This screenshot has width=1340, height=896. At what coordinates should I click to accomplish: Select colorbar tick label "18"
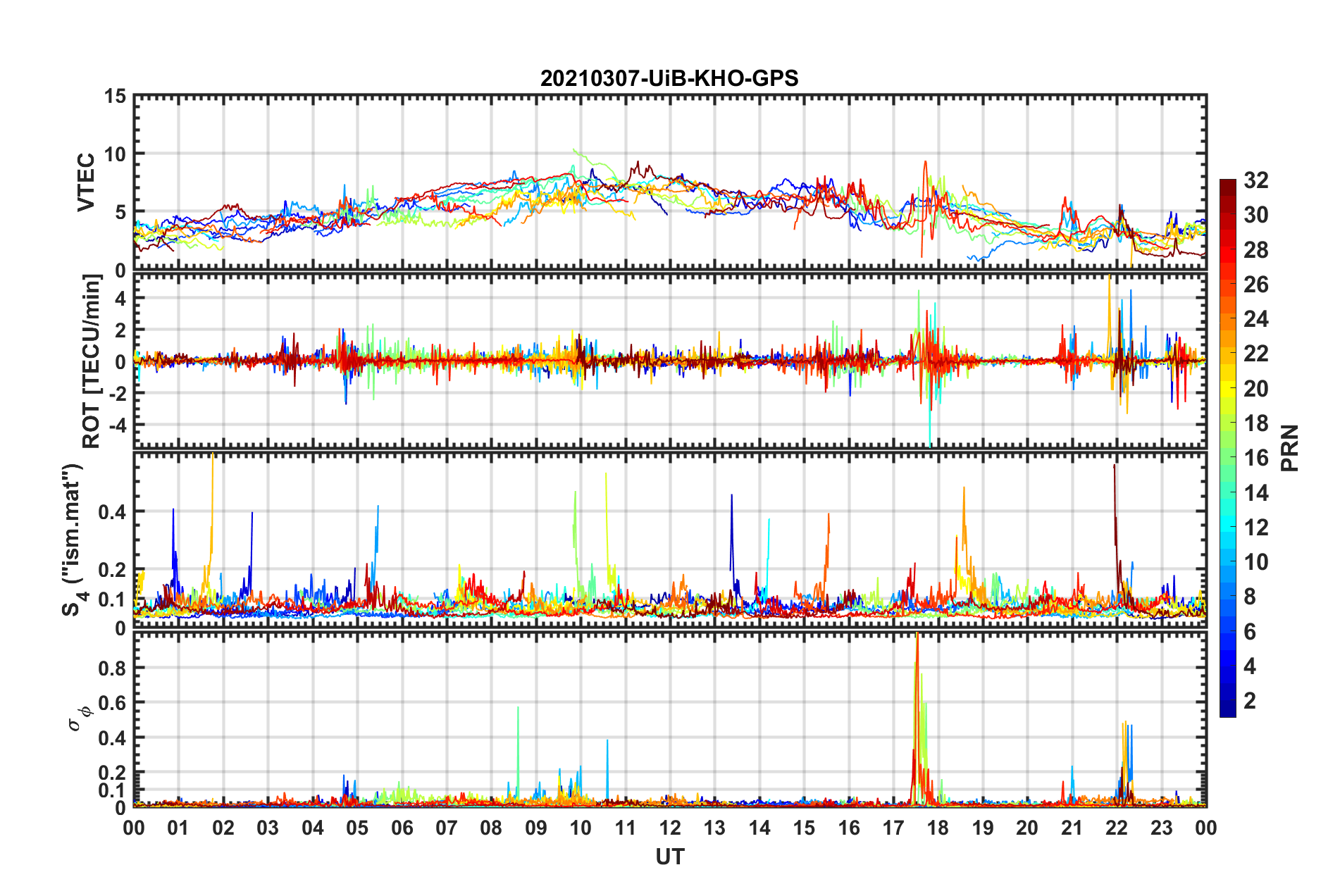point(1256,423)
